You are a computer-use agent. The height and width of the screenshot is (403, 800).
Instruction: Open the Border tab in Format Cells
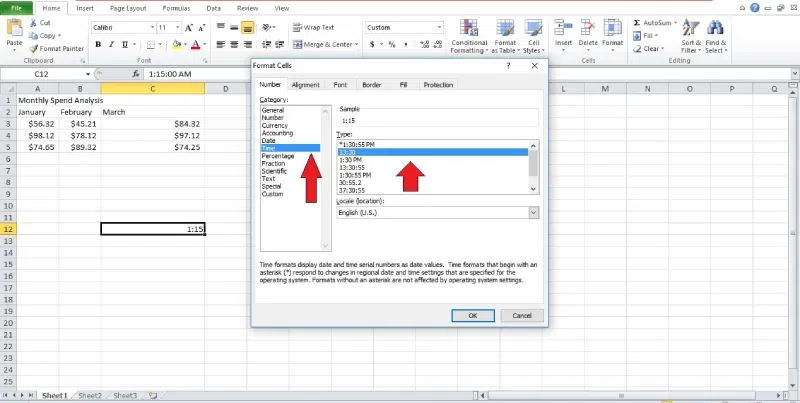pyautogui.click(x=371, y=85)
